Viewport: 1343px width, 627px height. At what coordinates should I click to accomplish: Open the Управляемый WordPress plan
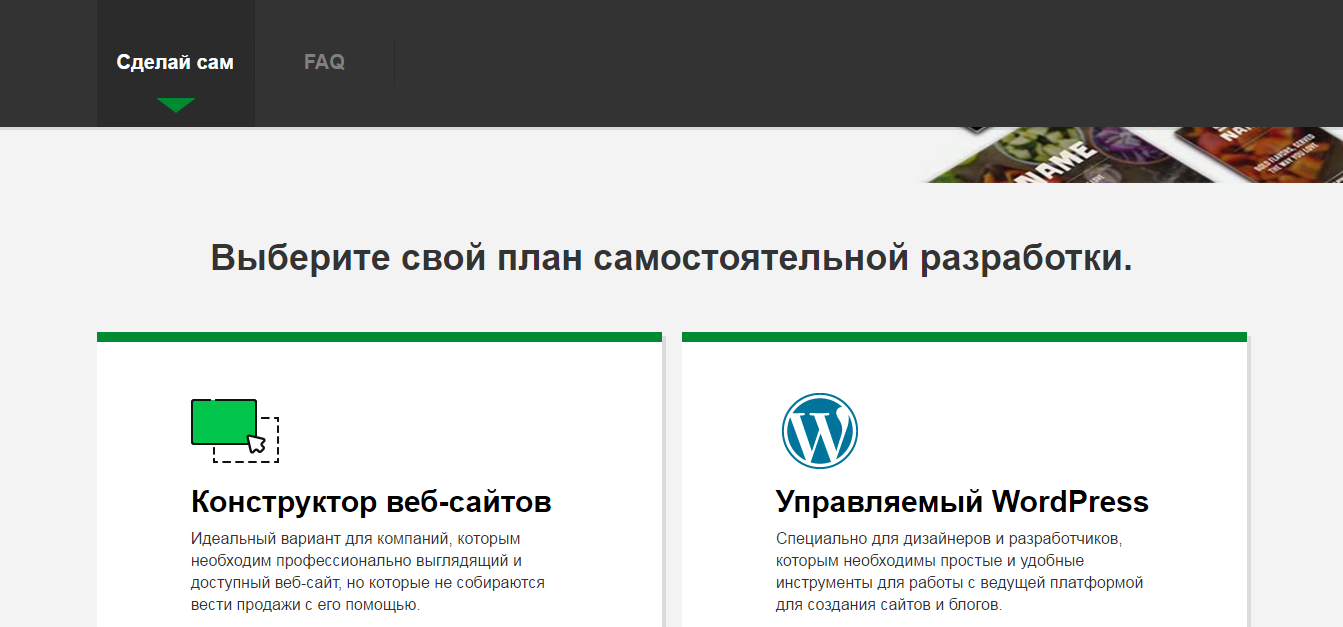962,501
